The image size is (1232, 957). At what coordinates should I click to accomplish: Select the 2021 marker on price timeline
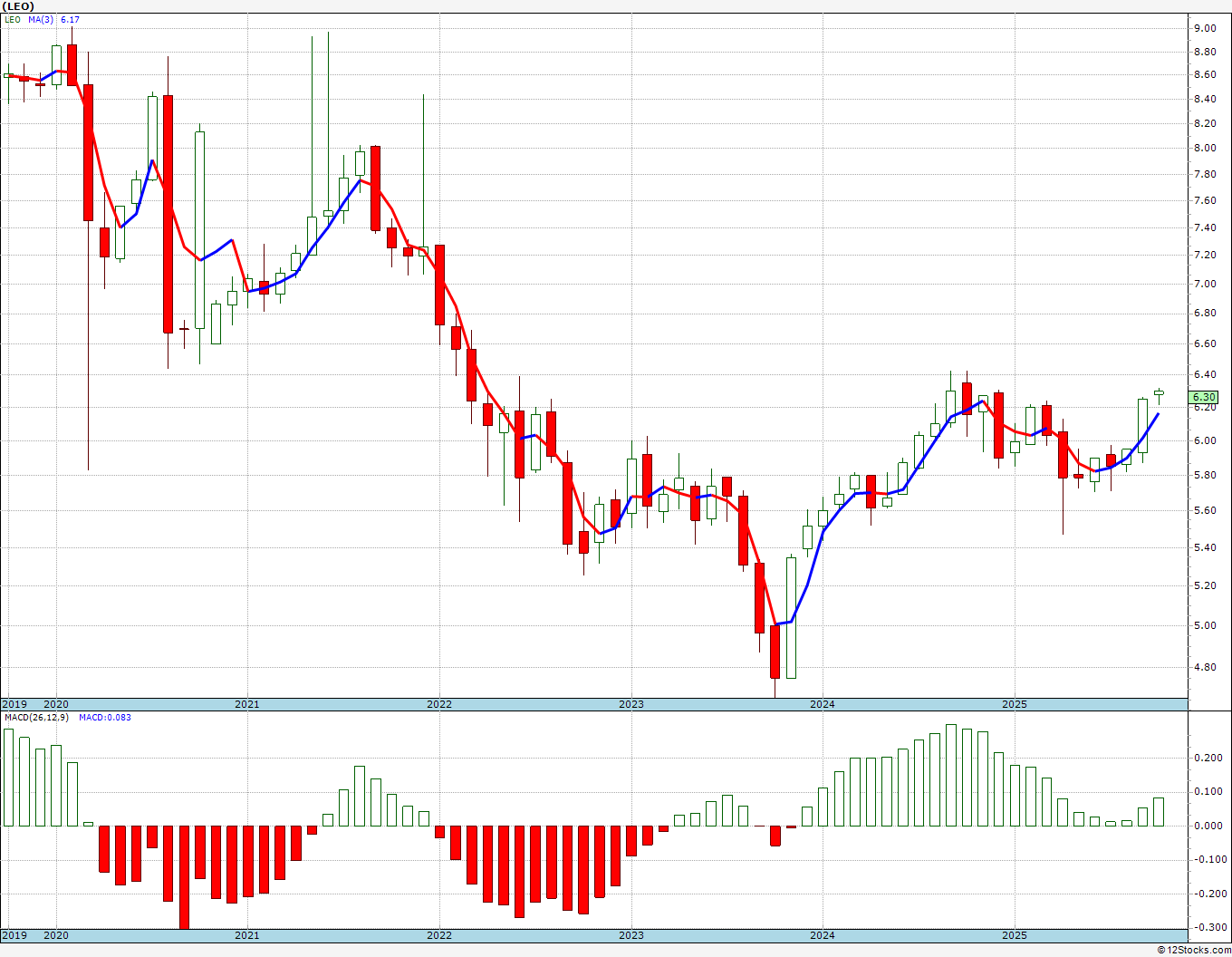(x=247, y=704)
